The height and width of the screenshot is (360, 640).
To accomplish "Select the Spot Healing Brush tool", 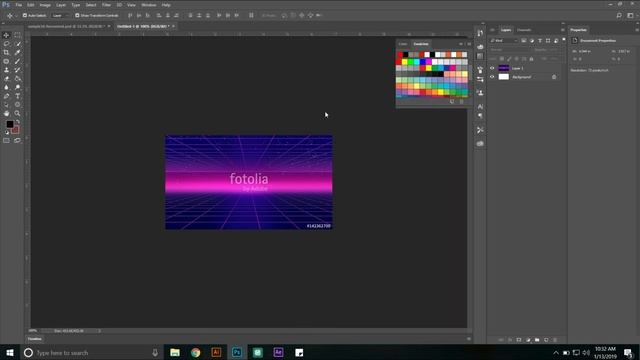I will [x=6, y=61].
